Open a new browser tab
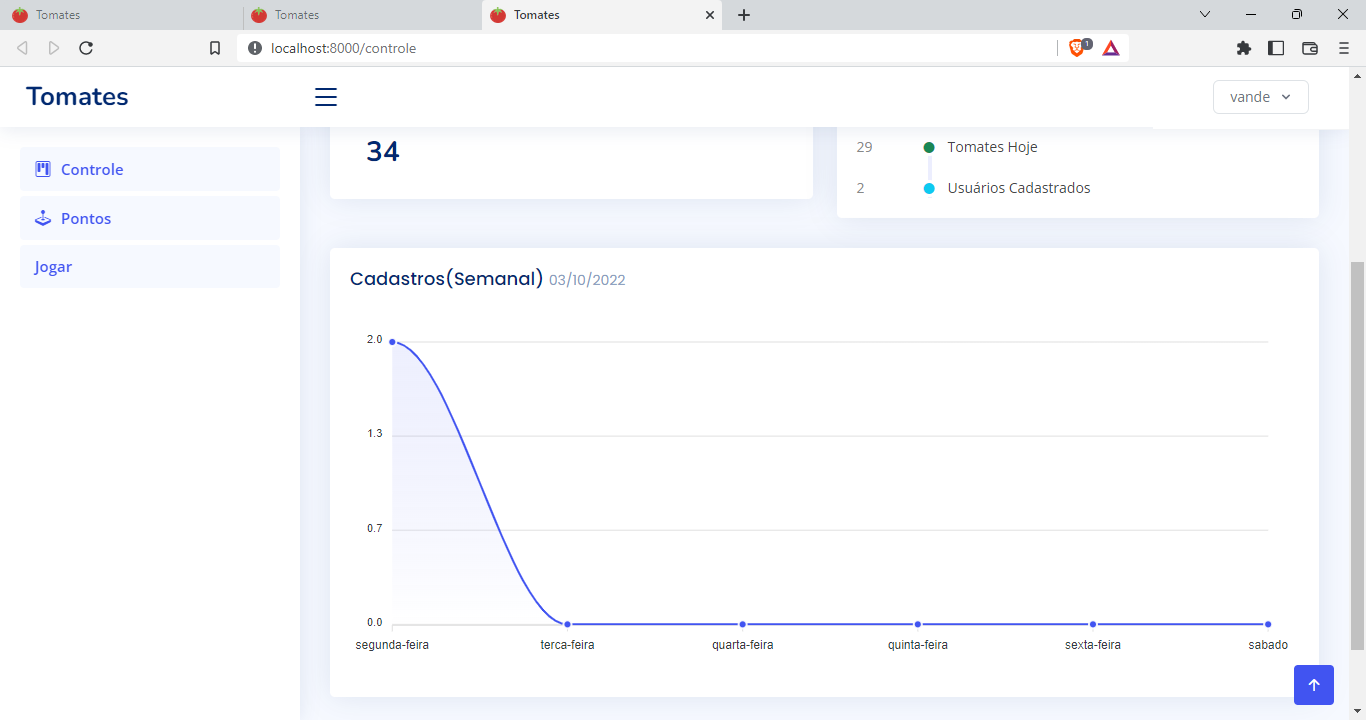Viewport: 1366px width, 720px height. tap(744, 15)
